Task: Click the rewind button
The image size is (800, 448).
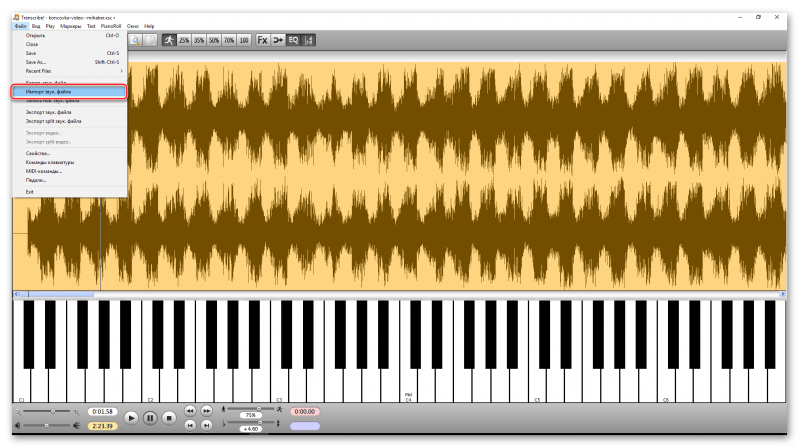Action: [190, 411]
